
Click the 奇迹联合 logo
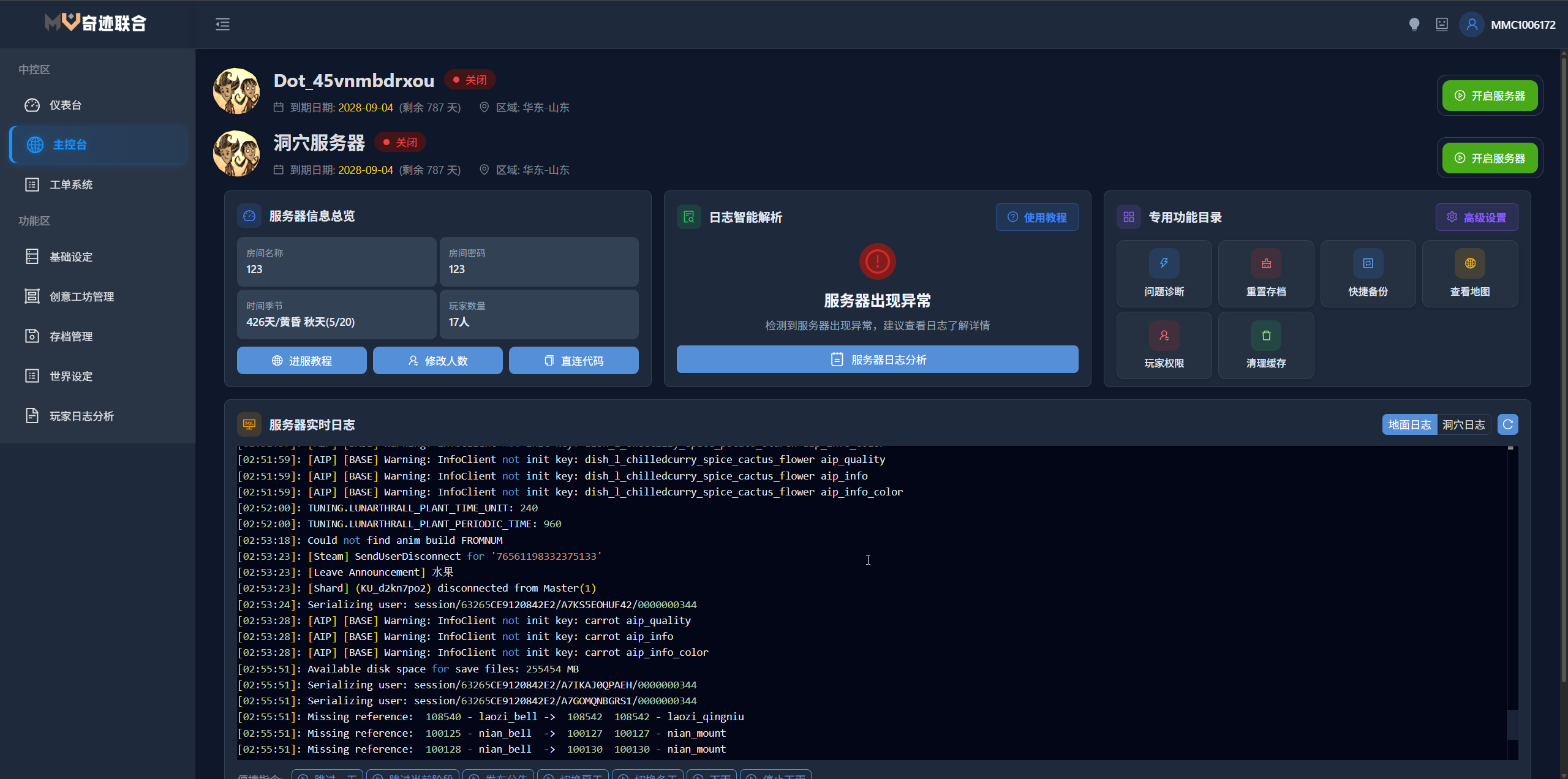coord(96,23)
